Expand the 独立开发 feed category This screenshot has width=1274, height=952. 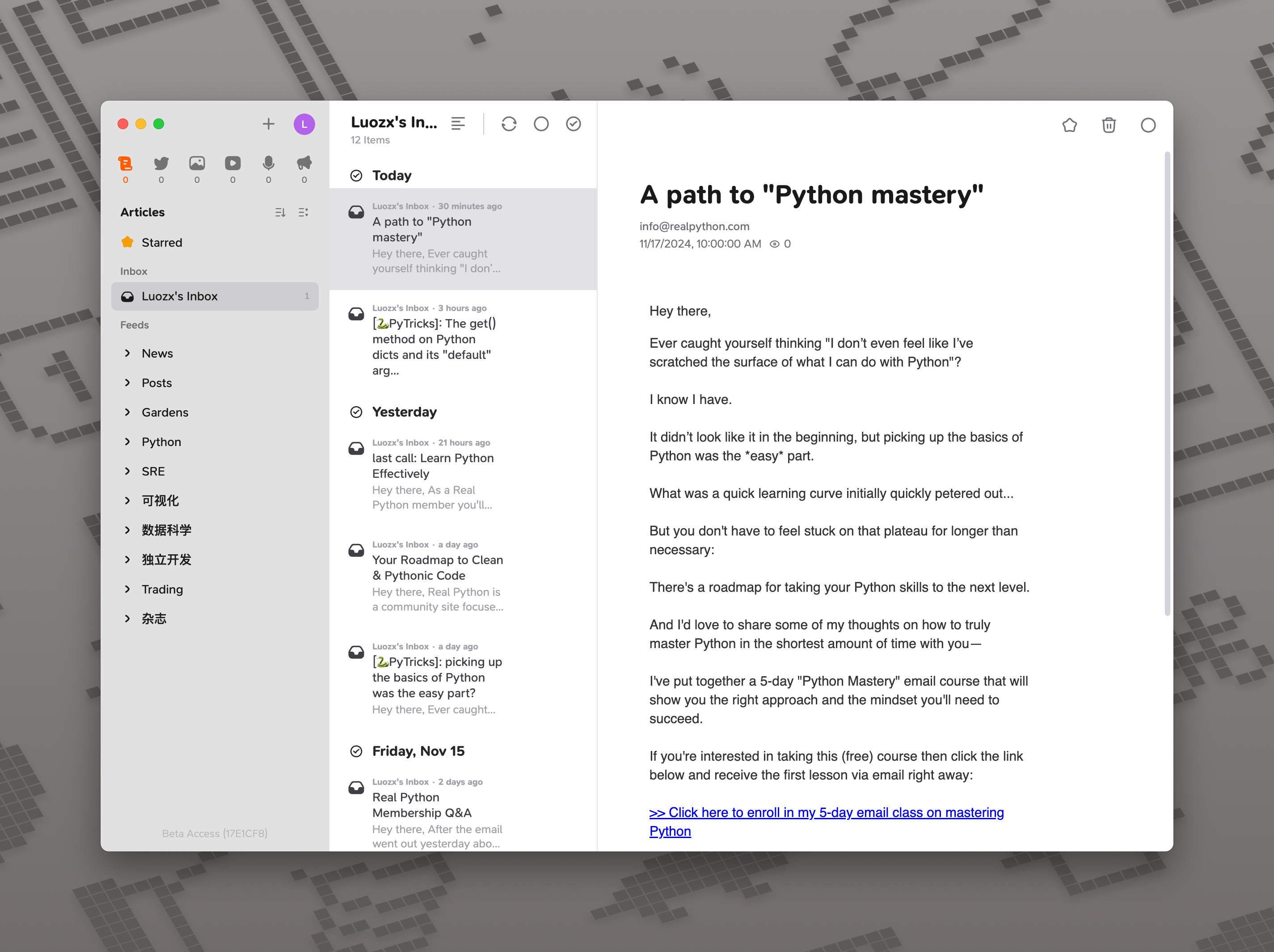point(128,560)
